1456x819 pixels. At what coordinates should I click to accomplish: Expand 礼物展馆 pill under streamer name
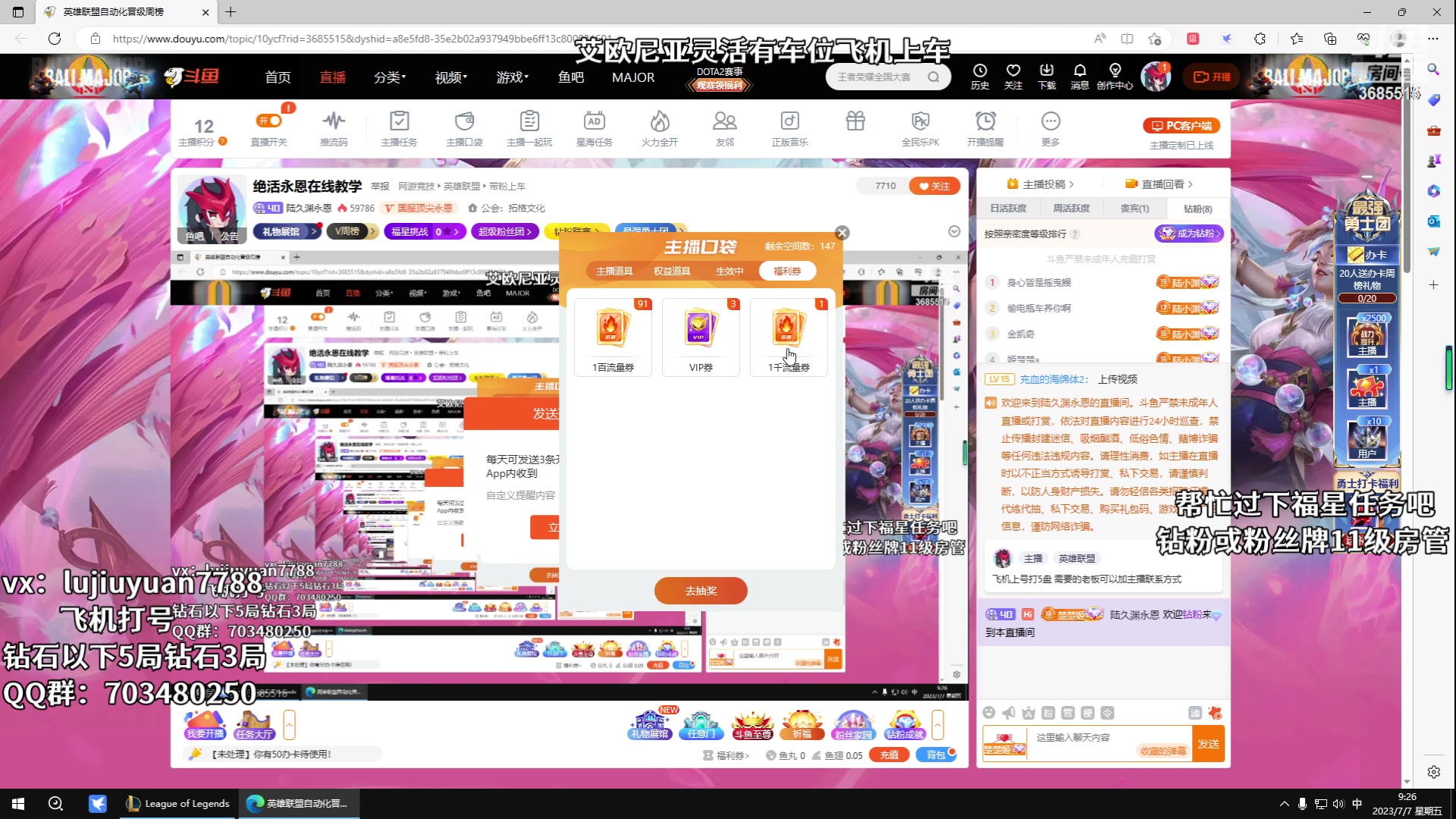[x=287, y=231]
